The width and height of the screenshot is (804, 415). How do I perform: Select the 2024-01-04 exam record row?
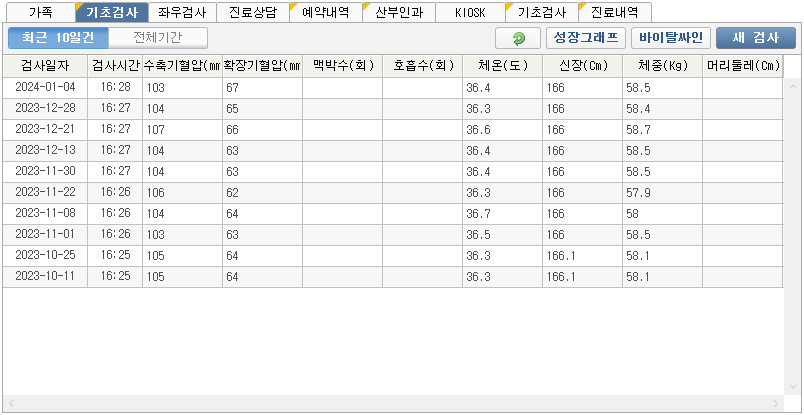pyautogui.click(x=45, y=87)
